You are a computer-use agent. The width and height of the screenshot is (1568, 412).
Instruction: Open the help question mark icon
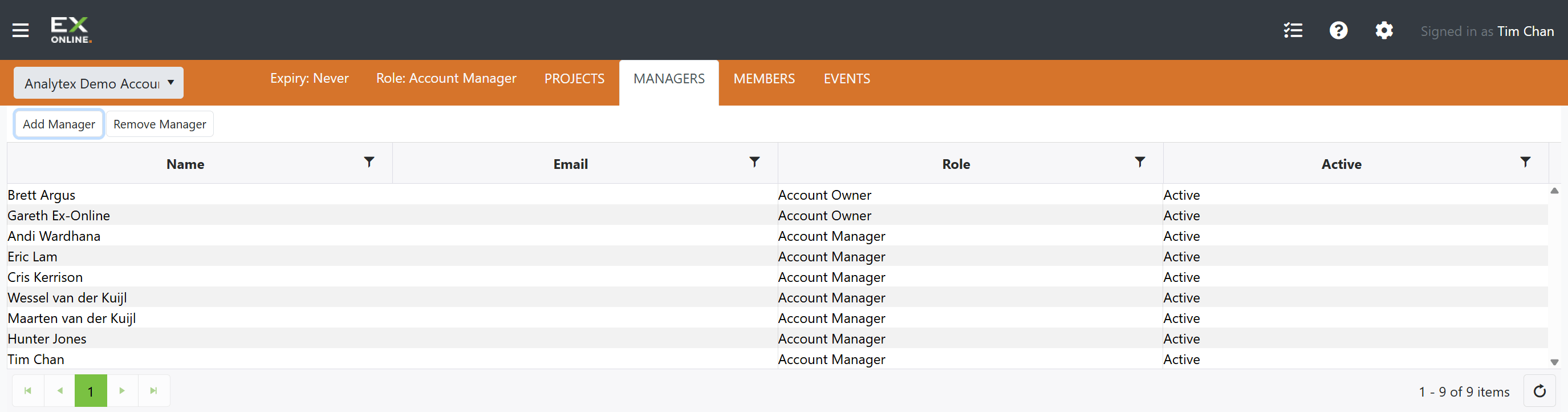[x=1339, y=30]
